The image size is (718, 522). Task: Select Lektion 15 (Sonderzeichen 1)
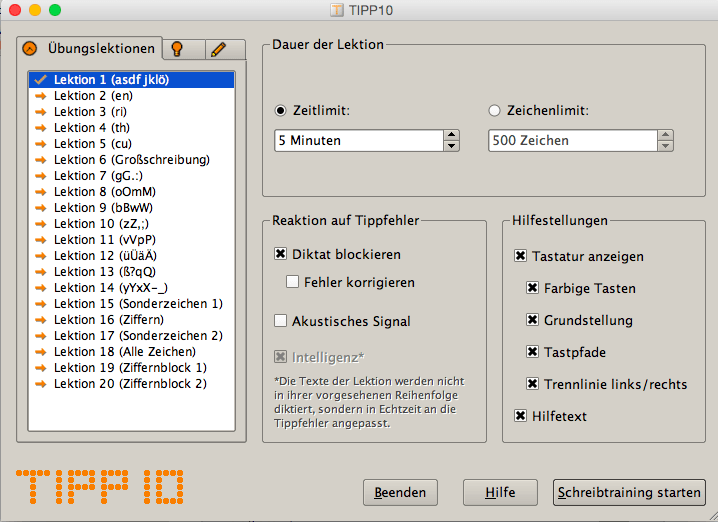click(x=131, y=304)
